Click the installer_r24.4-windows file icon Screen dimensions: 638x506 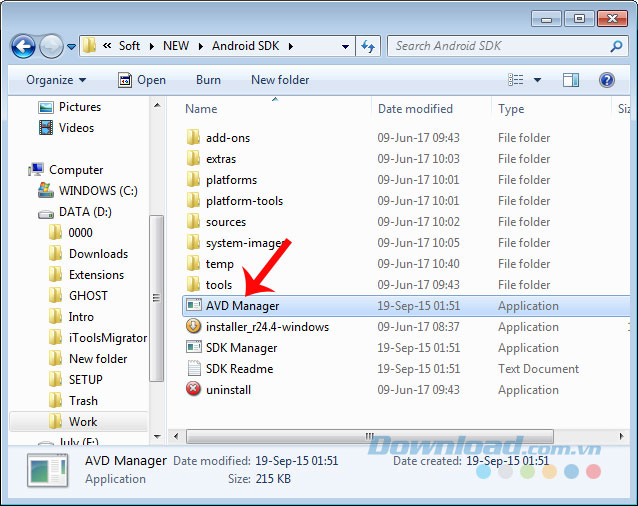tap(194, 327)
